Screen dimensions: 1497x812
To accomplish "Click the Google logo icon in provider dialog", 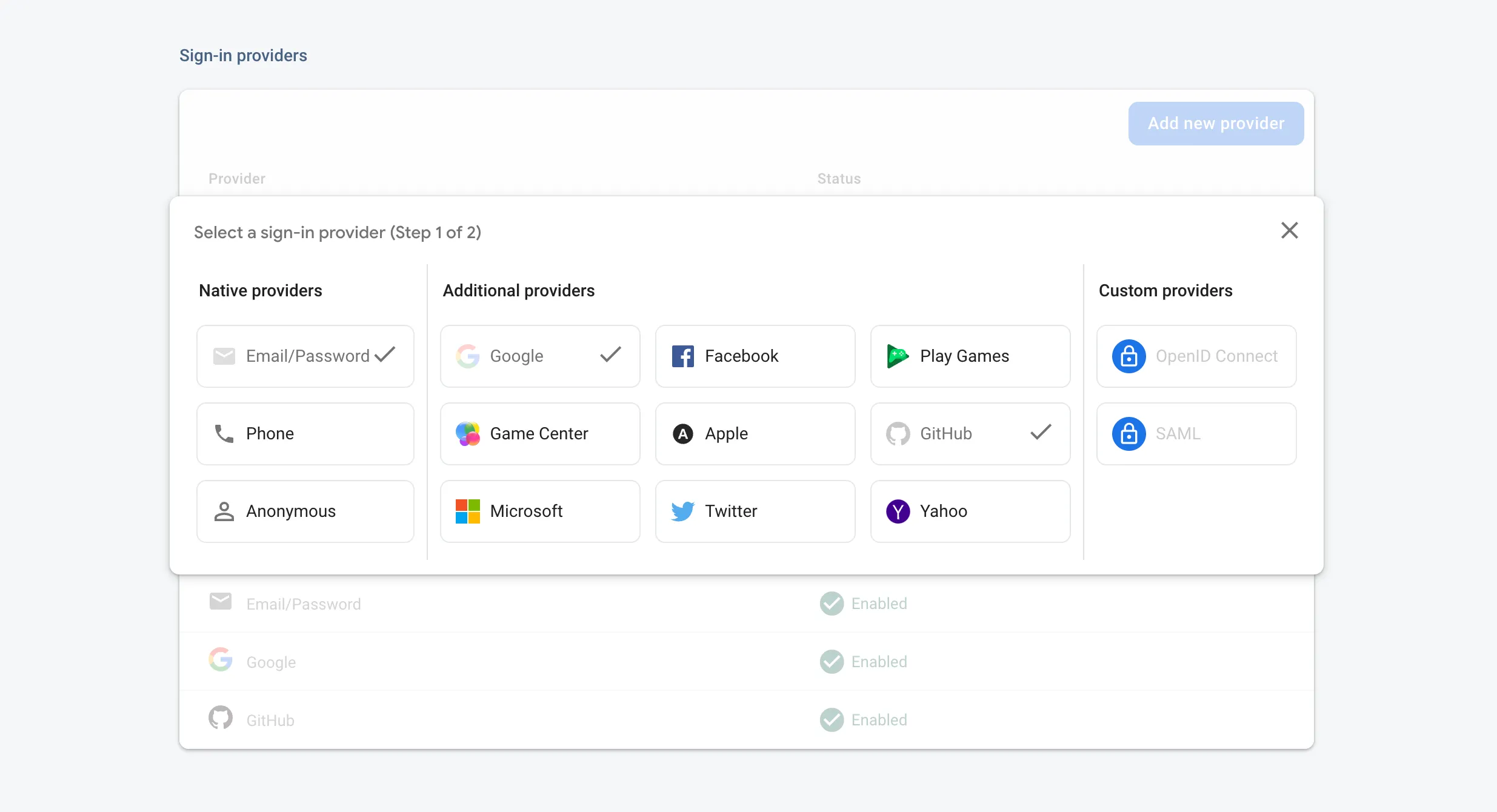I will coord(467,356).
